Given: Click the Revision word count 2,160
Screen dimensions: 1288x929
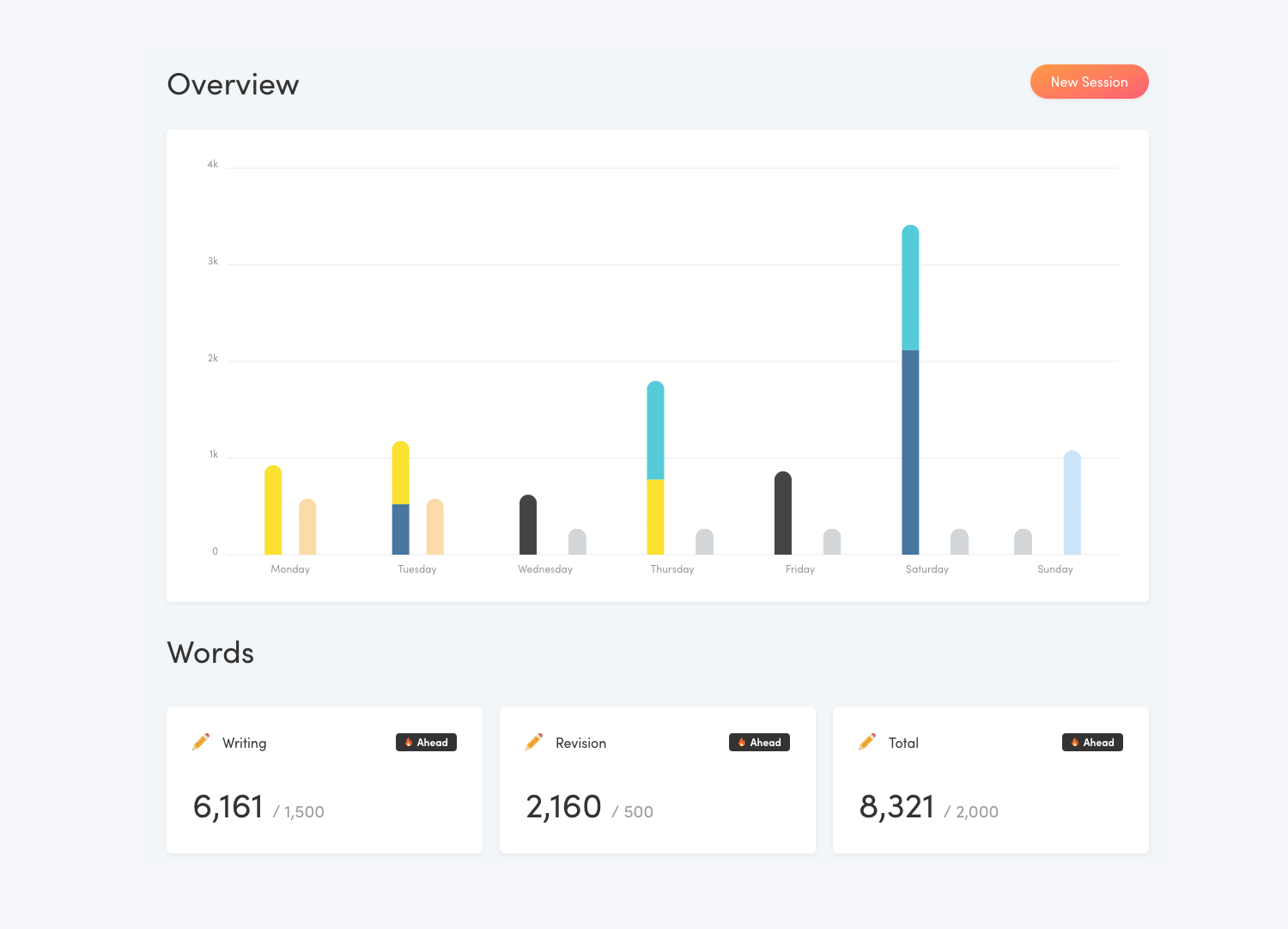Looking at the screenshot, I should point(563,807).
